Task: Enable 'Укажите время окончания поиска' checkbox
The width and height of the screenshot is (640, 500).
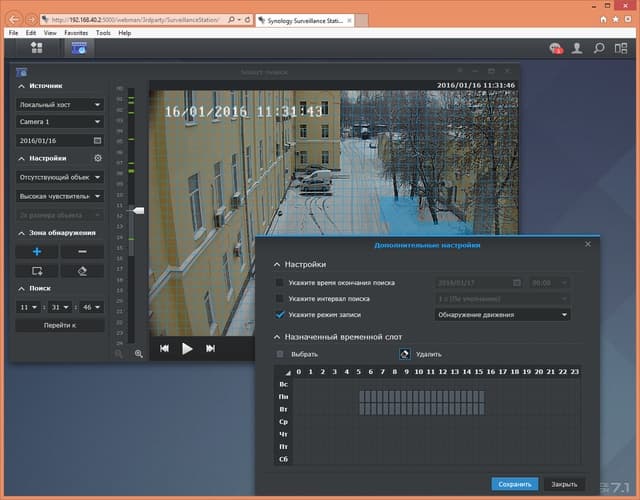Action: 280,283
